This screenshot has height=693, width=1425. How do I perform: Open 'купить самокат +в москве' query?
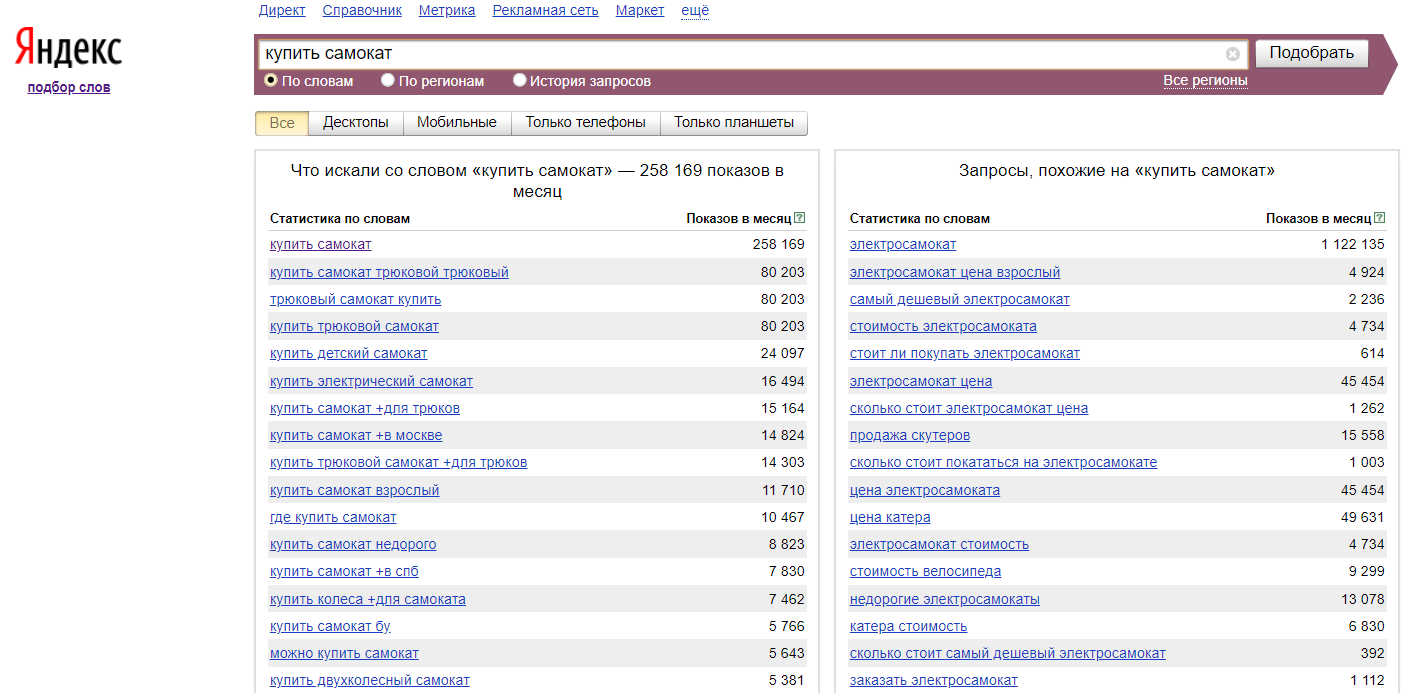tap(356, 435)
